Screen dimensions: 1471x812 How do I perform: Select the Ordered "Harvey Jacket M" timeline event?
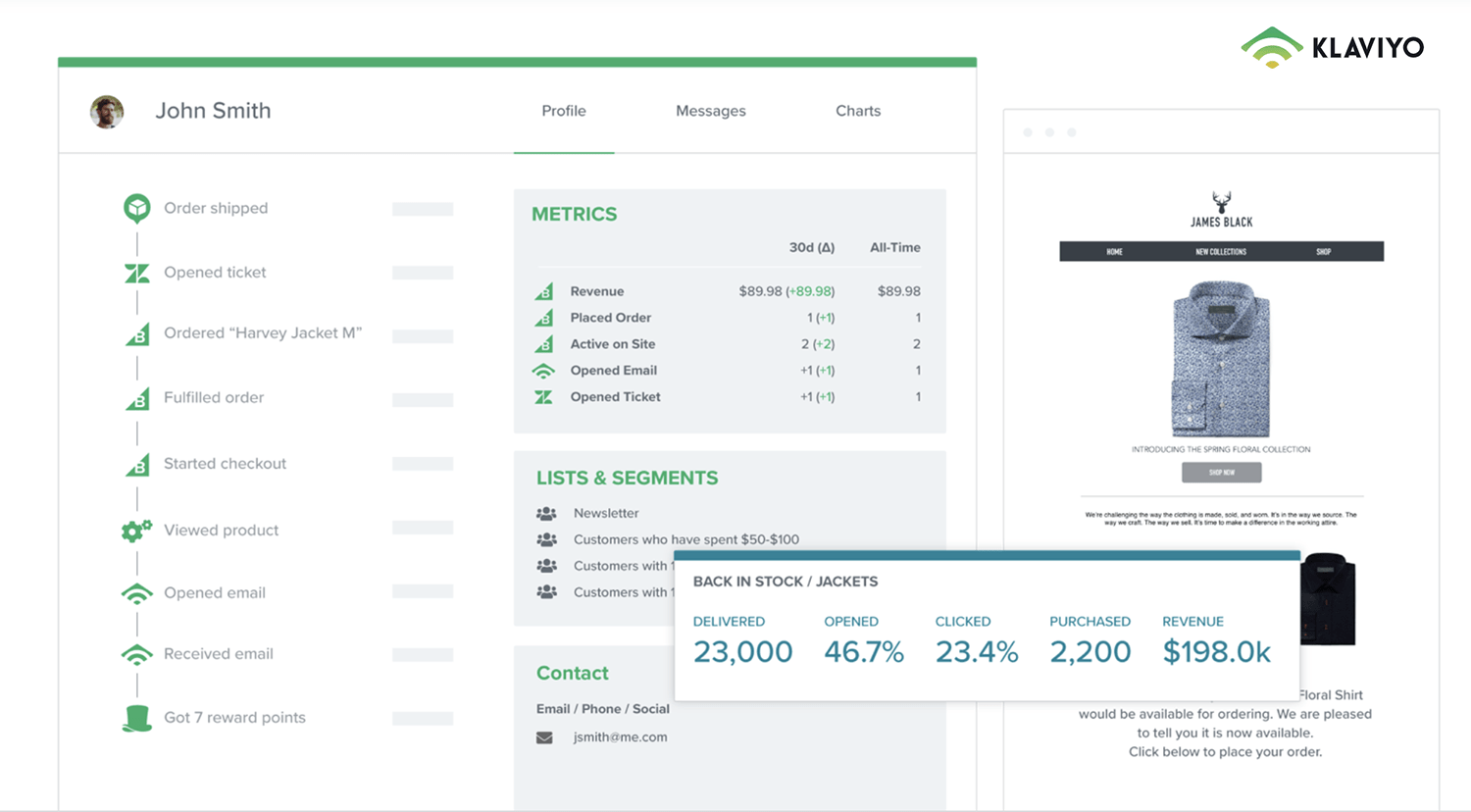262,333
